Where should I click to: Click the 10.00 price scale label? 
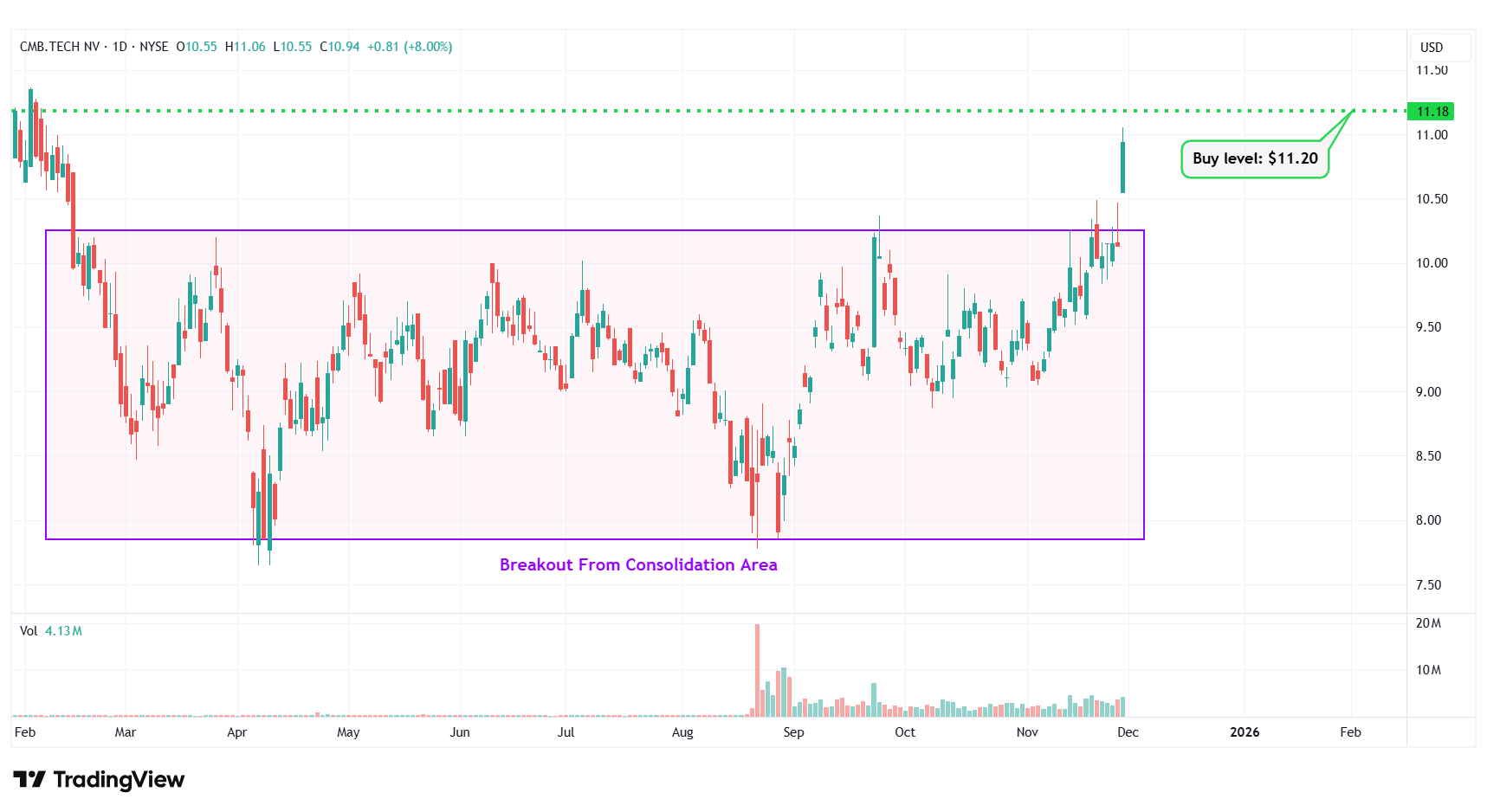(x=1432, y=263)
